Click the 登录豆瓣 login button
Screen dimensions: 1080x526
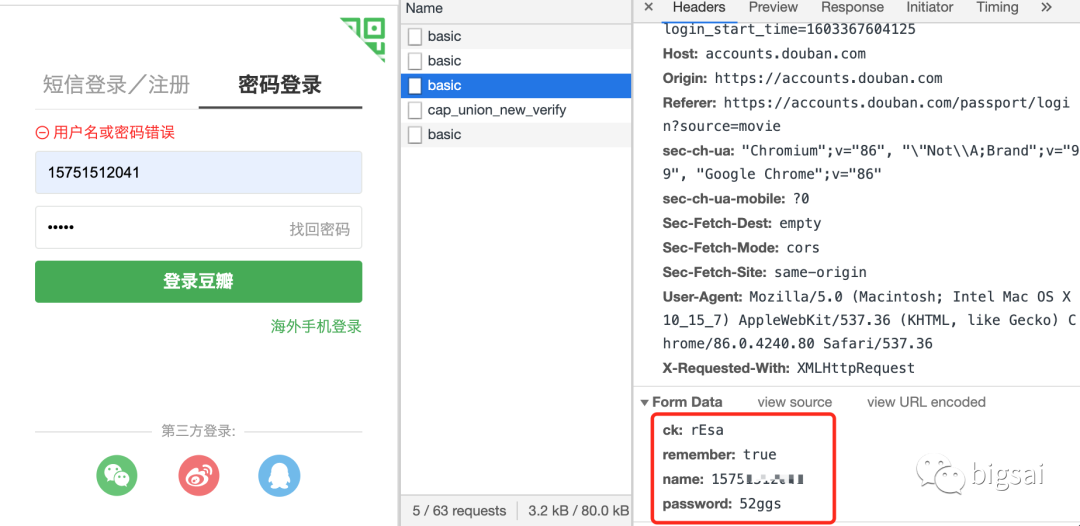coord(198,282)
